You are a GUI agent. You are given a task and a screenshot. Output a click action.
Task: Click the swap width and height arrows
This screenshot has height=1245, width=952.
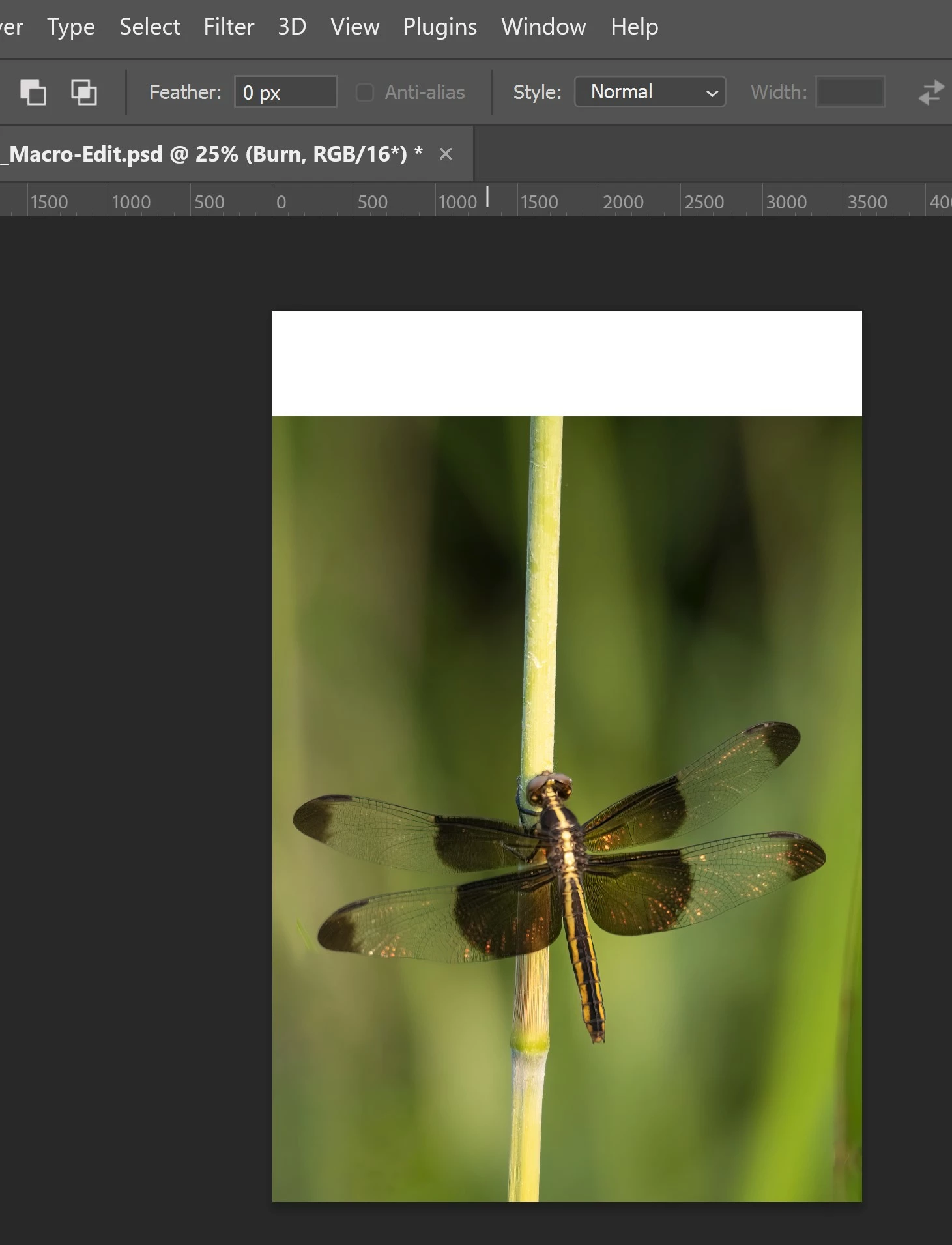tap(931, 92)
